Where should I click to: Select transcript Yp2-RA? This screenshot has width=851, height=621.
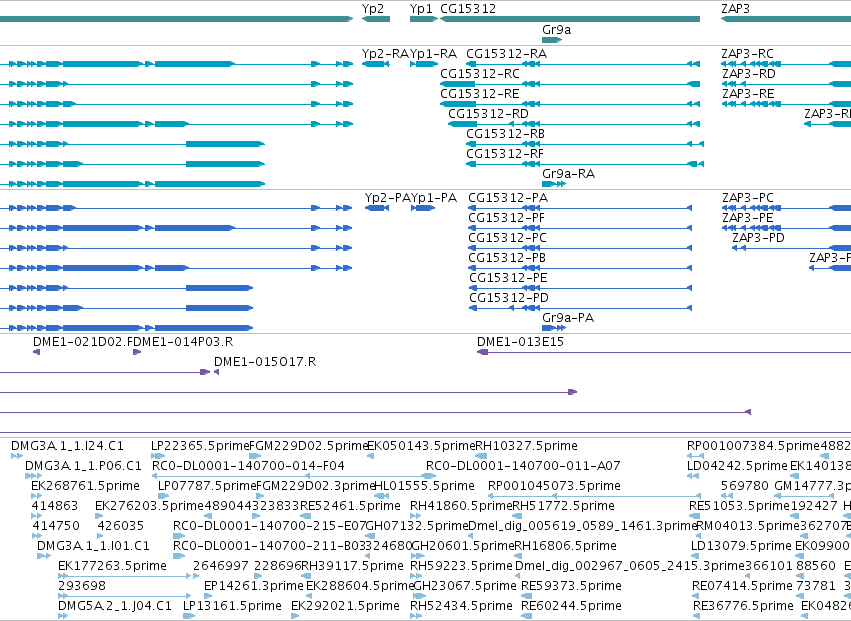(385, 54)
